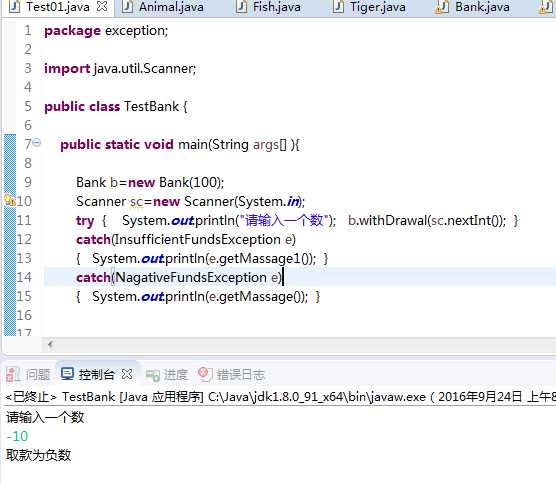Select the 控制台 (Console) view tab
556x484 pixels.
click(x=96, y=374)
